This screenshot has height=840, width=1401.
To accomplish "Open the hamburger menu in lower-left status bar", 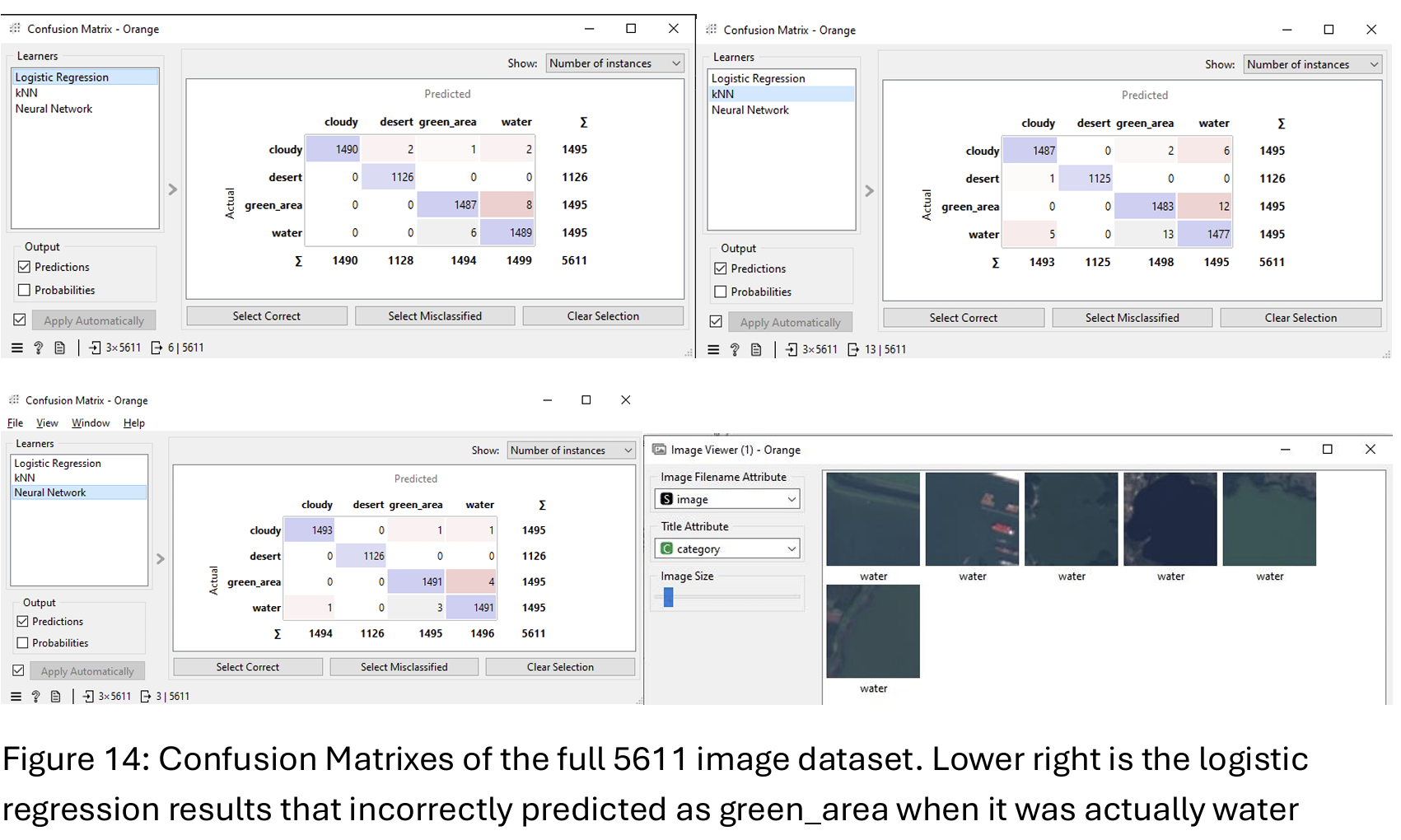I will 17,348.
